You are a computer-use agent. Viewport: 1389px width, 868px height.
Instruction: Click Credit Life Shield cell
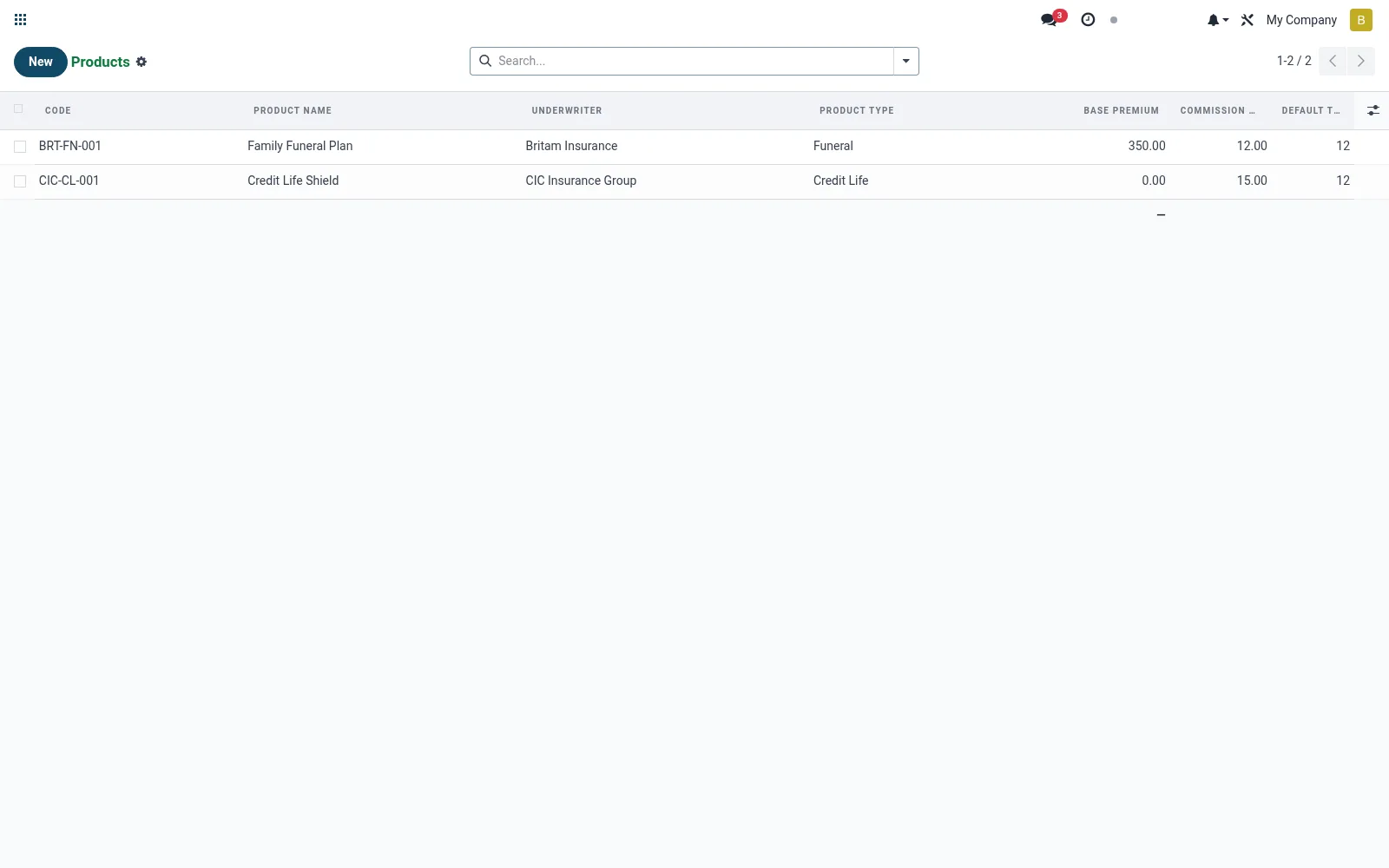293,181
